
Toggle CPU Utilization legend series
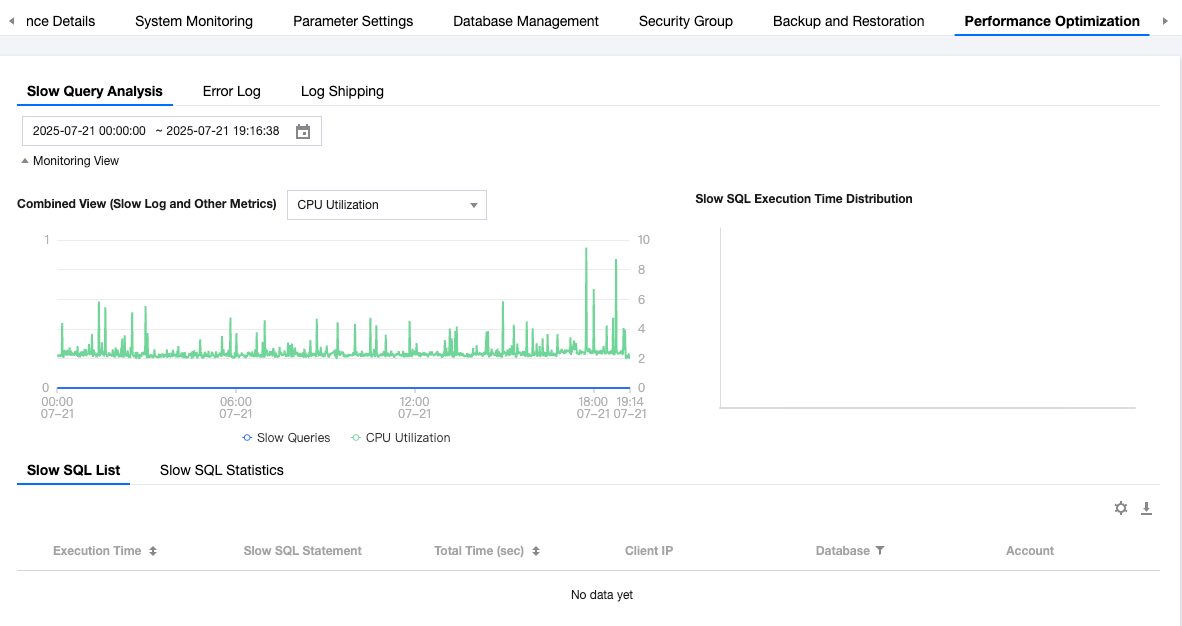(400, 438)
